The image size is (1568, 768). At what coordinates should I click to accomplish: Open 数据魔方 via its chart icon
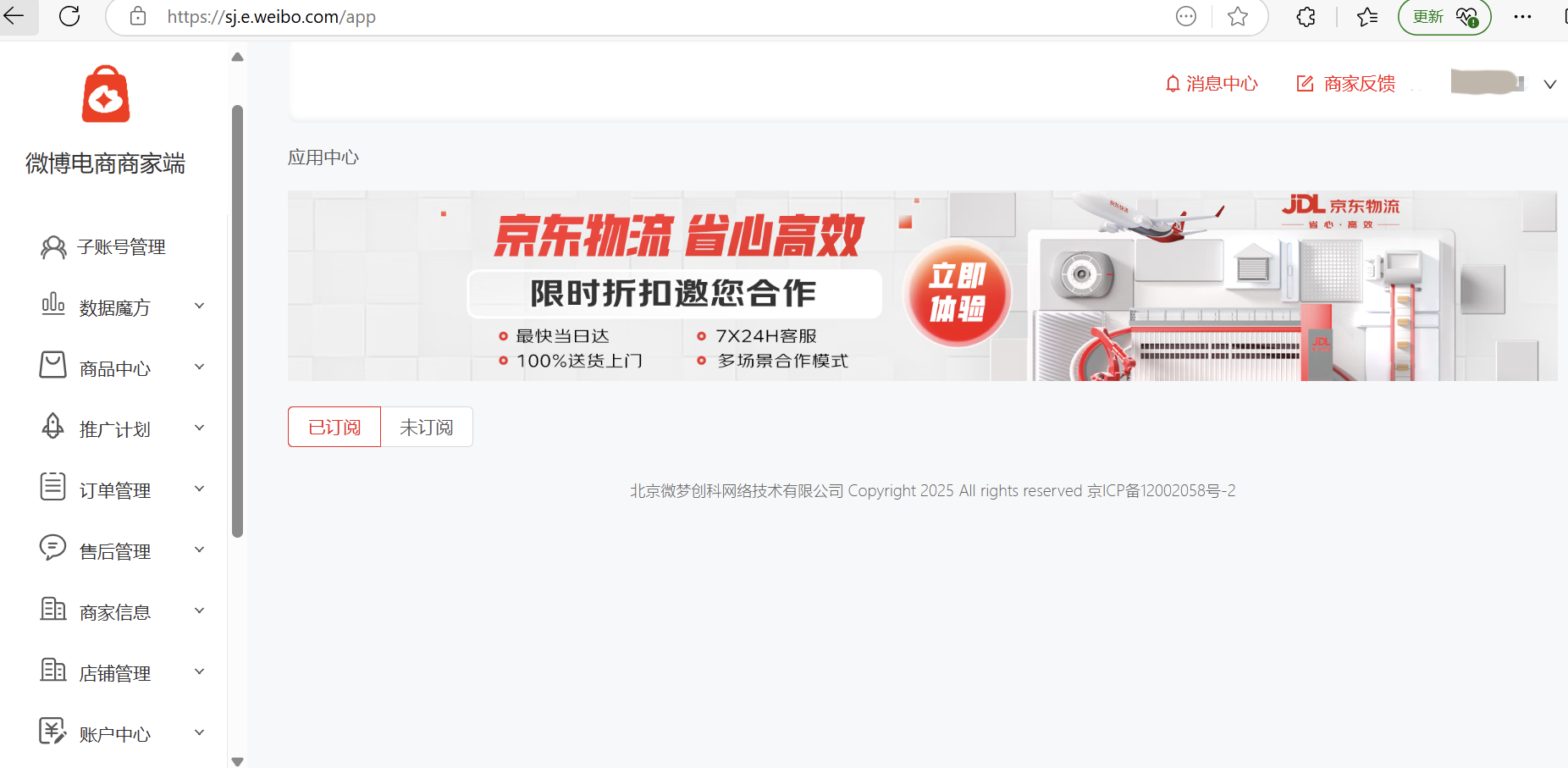pyautogui.click(x=52, y=306)
